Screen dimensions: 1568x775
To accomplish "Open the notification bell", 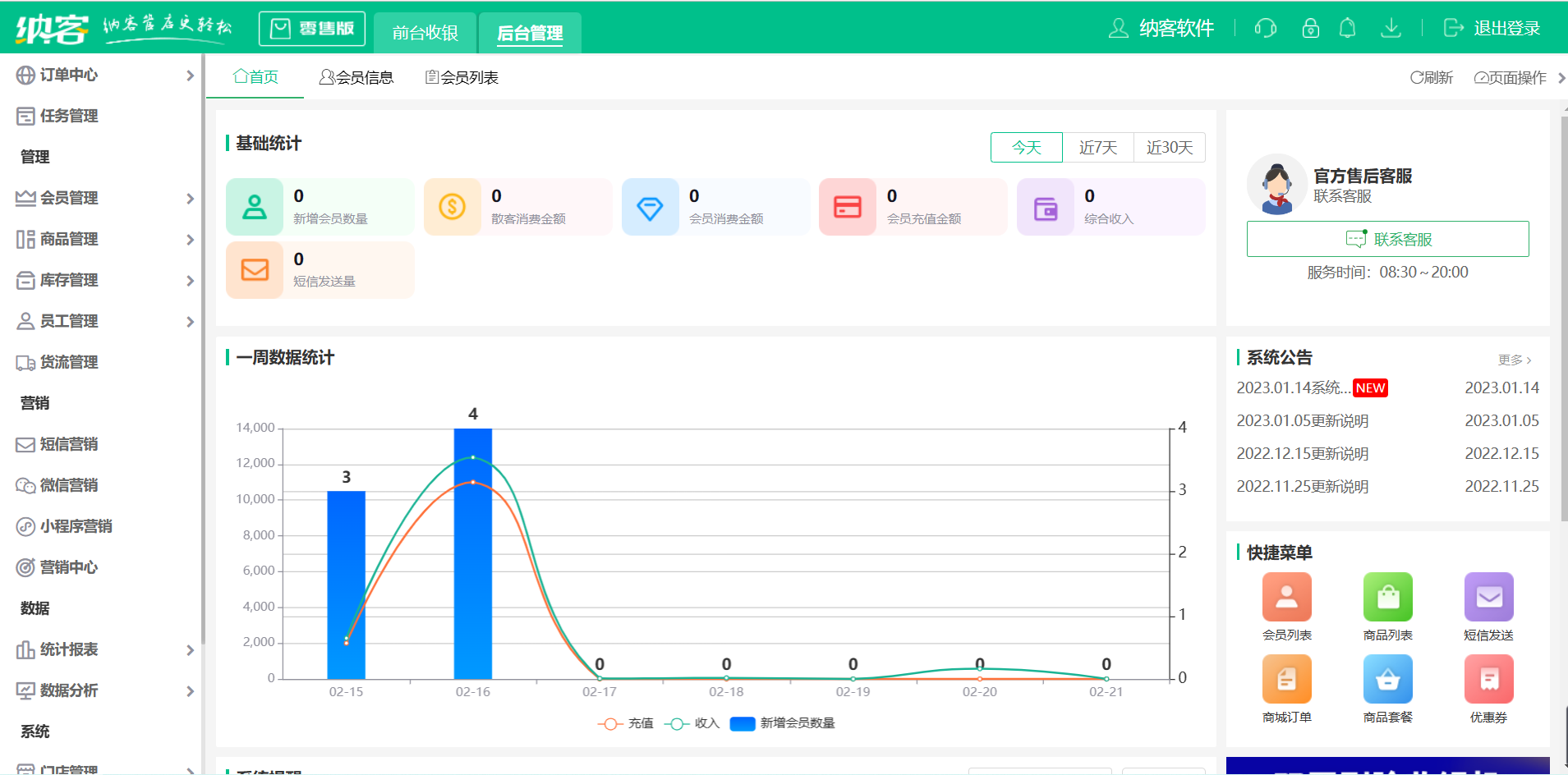I will coord(1347,27).
